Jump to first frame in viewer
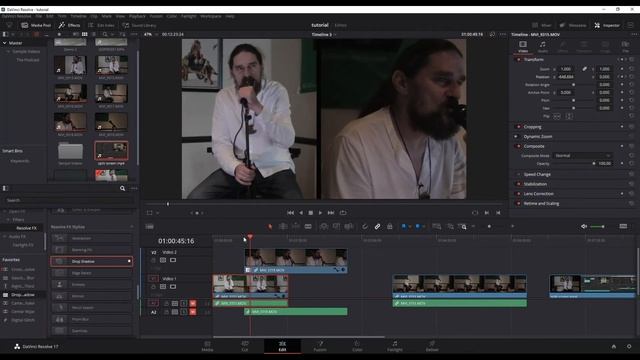 click(290, 213)
